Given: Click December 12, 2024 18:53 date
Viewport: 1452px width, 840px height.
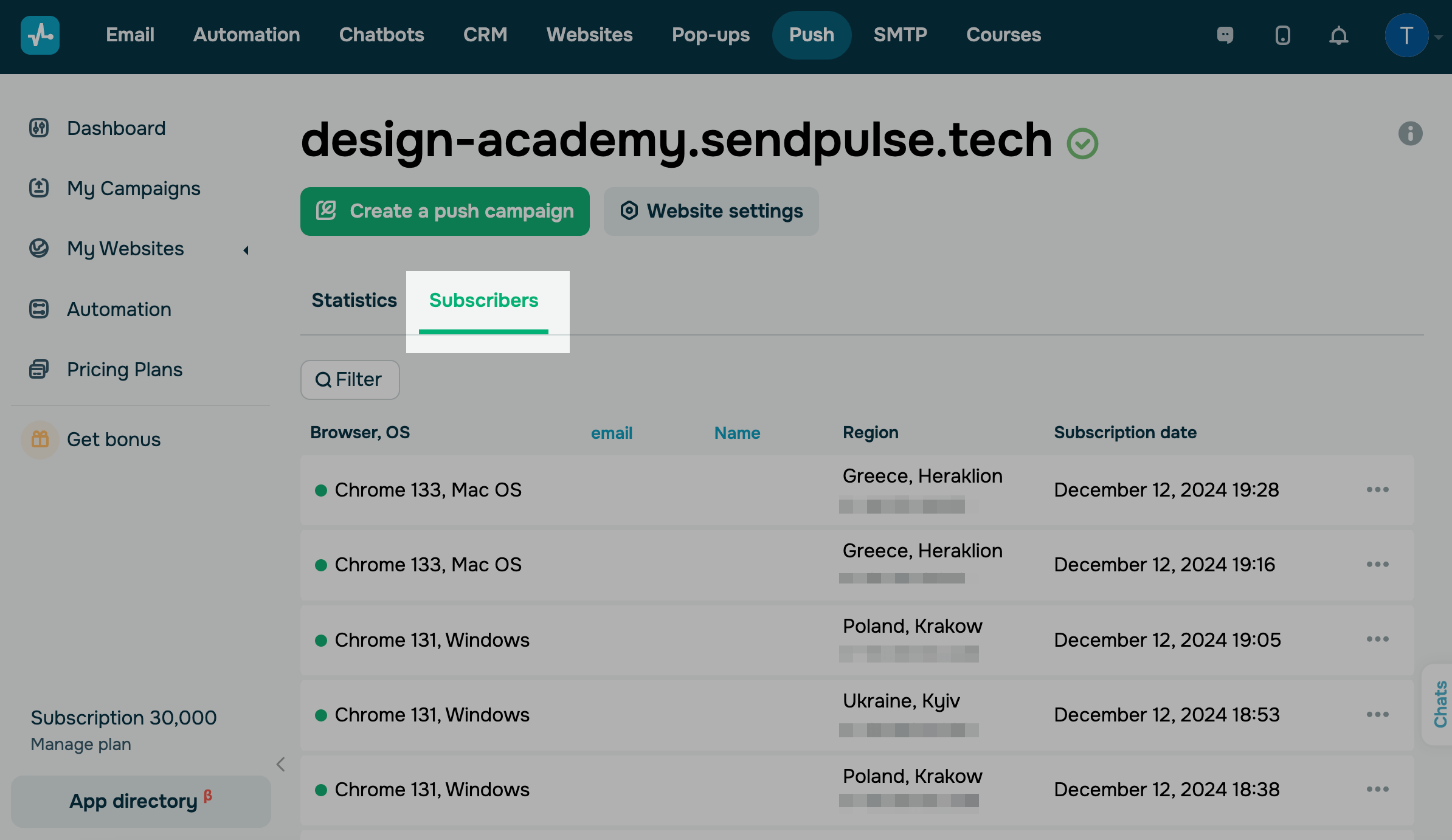Looking at the screenshot, I should point(1166,714).
